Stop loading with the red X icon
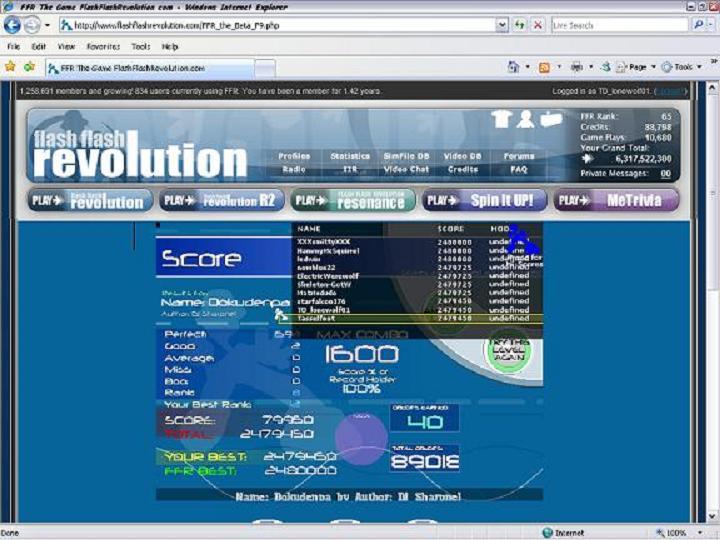This screenshot has width=720, height=540. tap(537, 25)
